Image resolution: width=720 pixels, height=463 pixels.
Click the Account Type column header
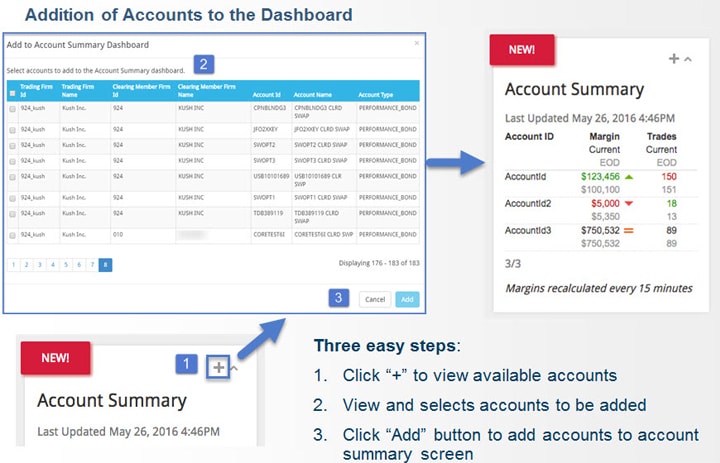pos(377,95)
